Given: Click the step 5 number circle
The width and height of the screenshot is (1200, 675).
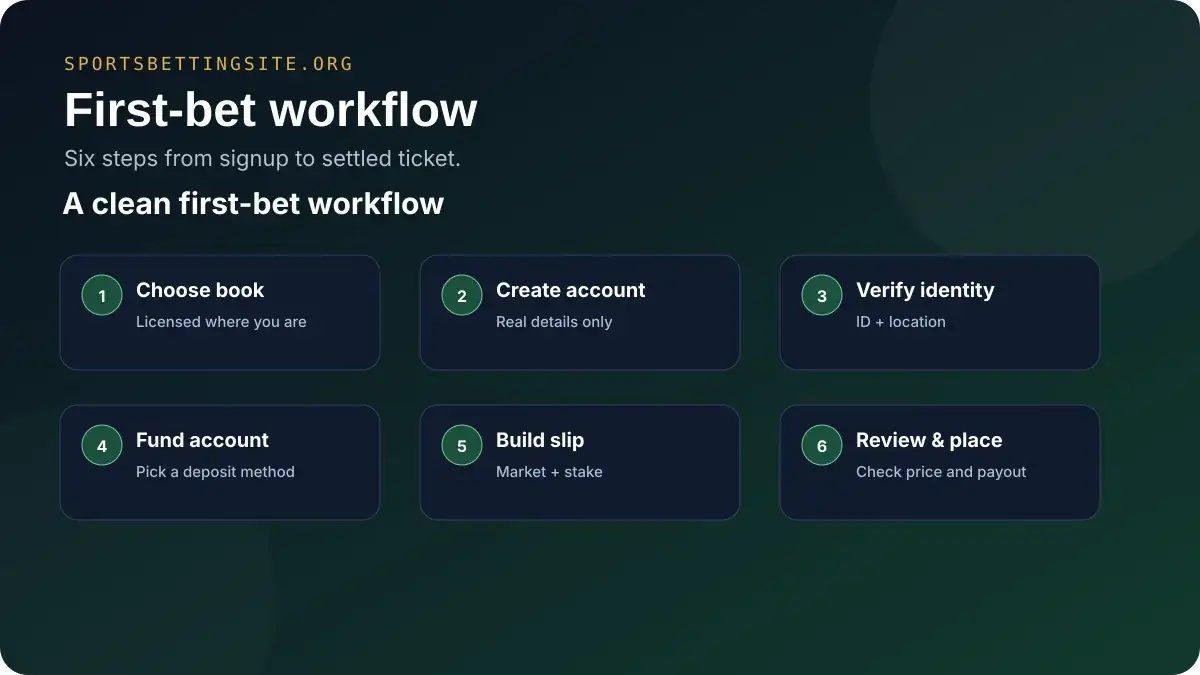Looking at the screenshot, I should [462, 446].
